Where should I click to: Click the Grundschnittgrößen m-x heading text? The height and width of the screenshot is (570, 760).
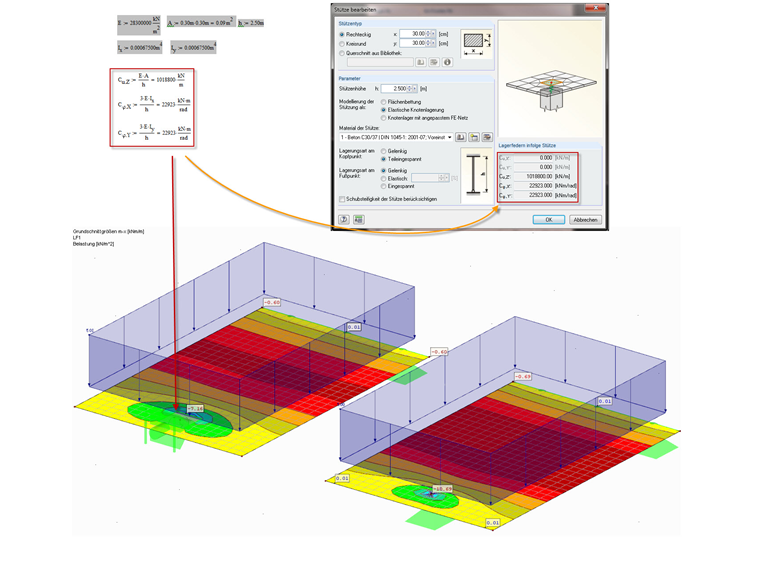tap(109, 231)
